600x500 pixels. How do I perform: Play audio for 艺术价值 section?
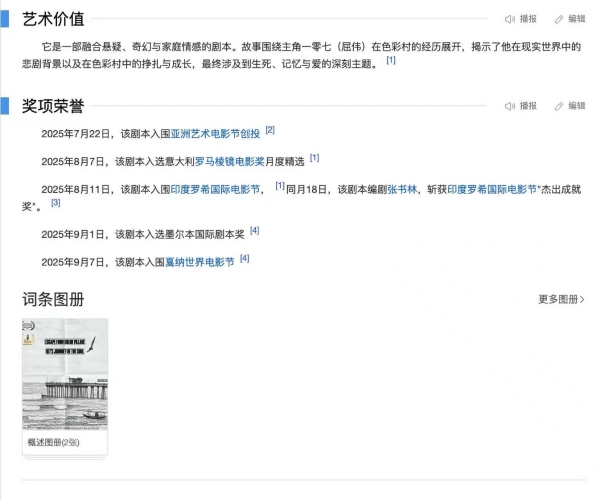[x=521, y=19]
